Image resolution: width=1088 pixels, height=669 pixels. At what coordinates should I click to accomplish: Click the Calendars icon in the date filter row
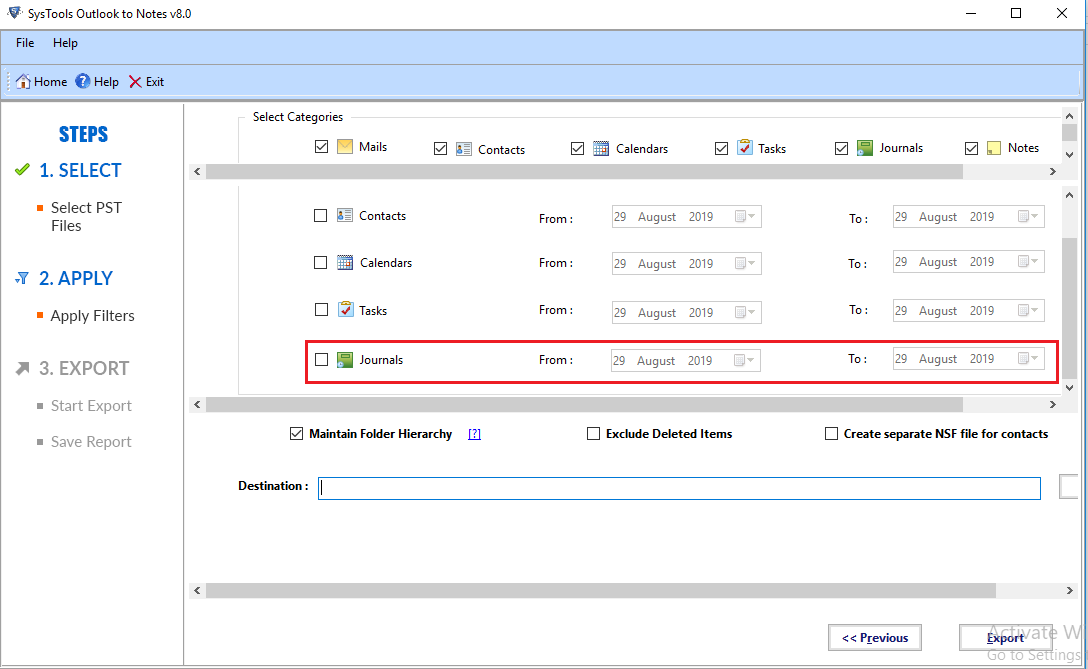pyautogui.click(x=345, y=262)
